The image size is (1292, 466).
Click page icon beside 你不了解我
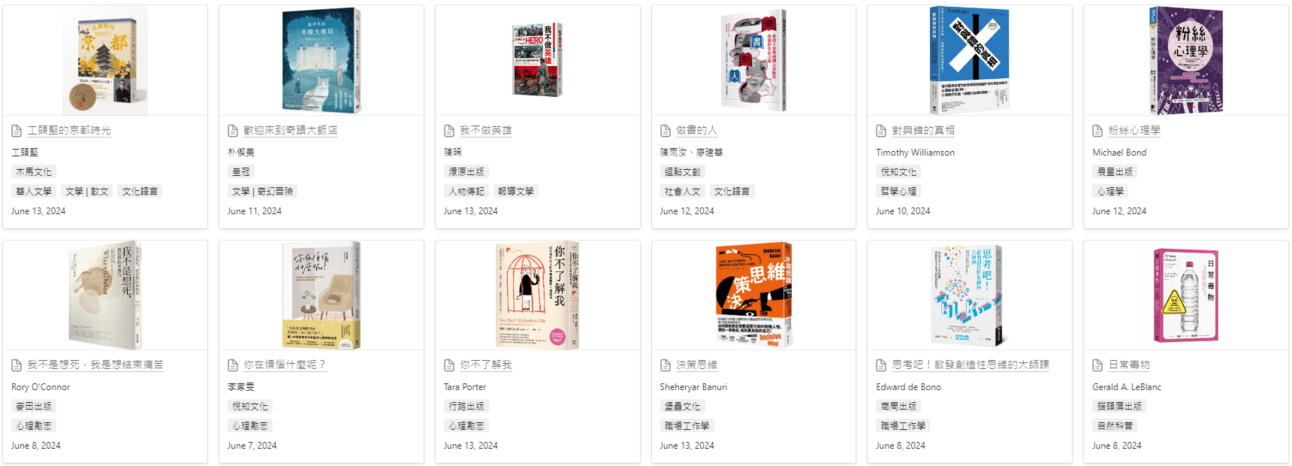tap(448, 365)
